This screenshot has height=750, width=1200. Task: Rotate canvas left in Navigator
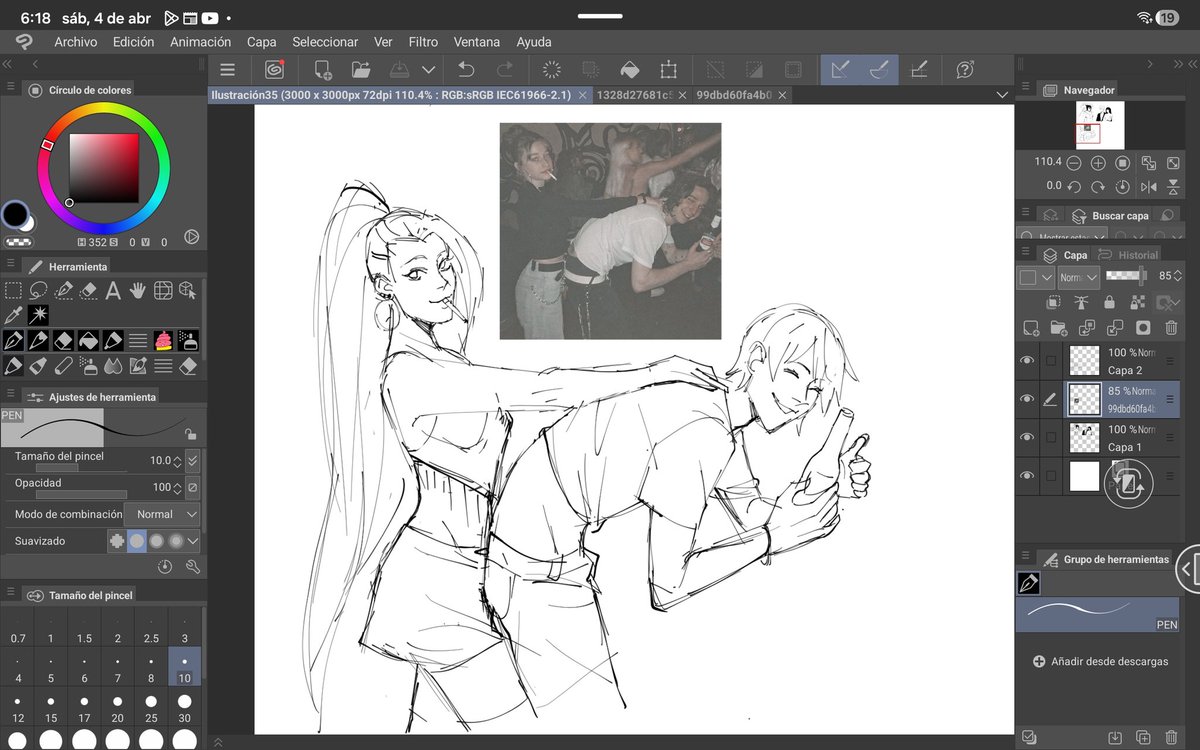[x=1074, y=186]
